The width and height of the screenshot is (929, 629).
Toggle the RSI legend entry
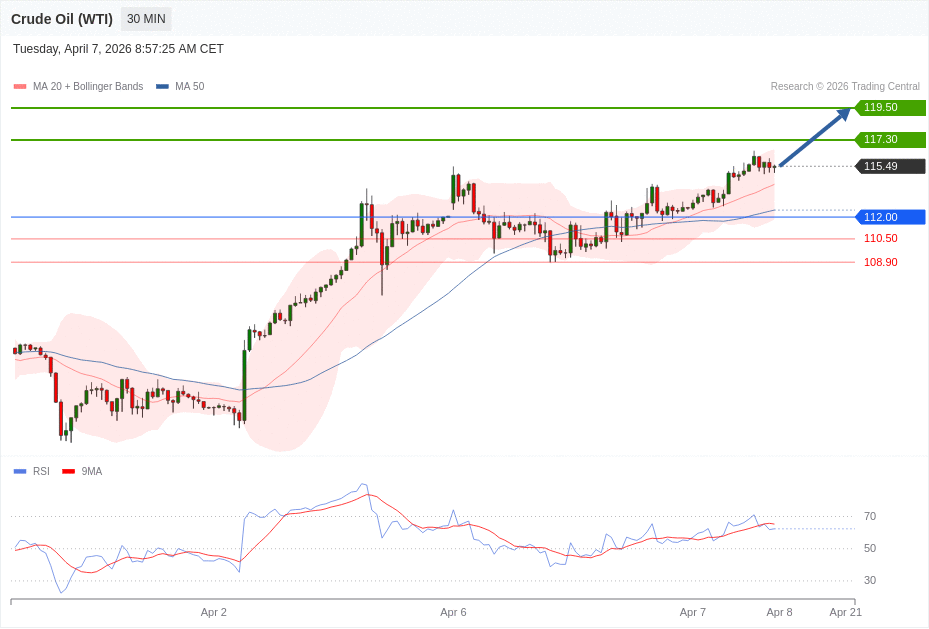coord(40,471)
